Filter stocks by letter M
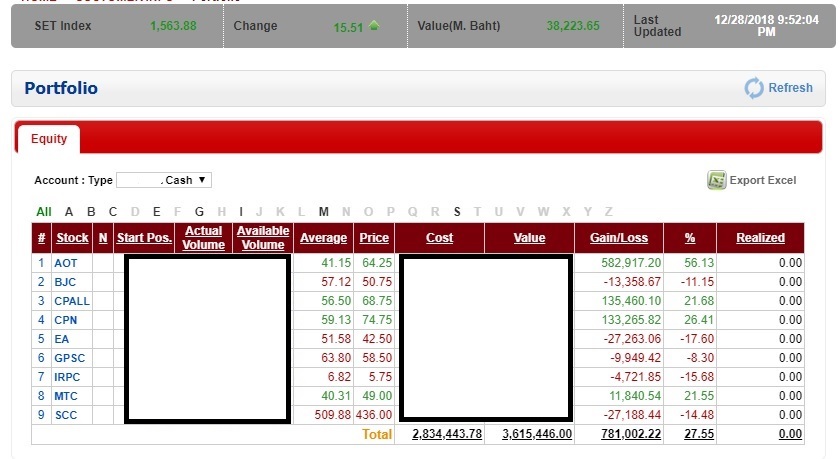The image size is (840, 459). pos(324,212)
